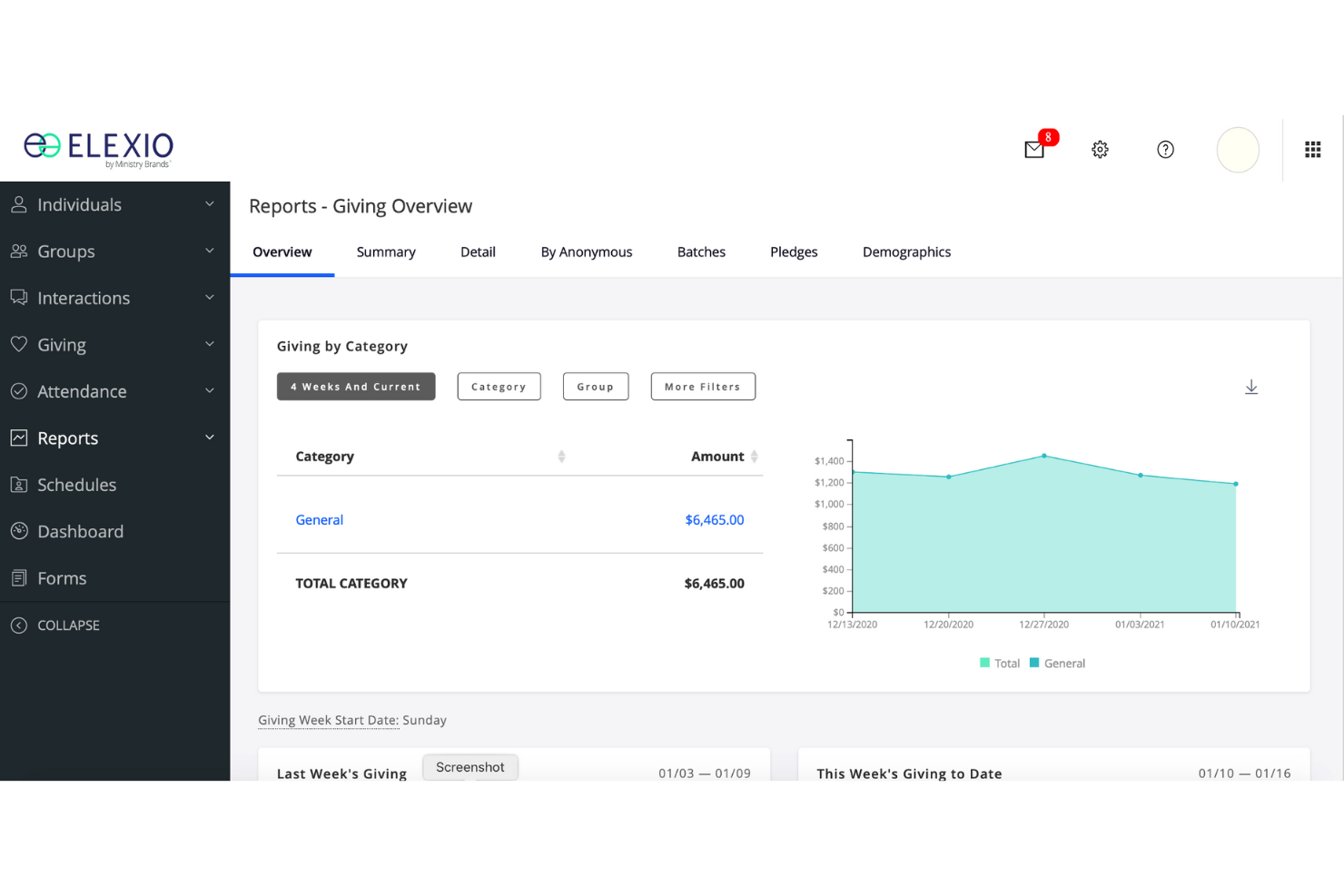Click the 01/03 — 01/09 date range
Viewport: 1344px width, 896px height.
pyautogui.click(x=705, y=773)
